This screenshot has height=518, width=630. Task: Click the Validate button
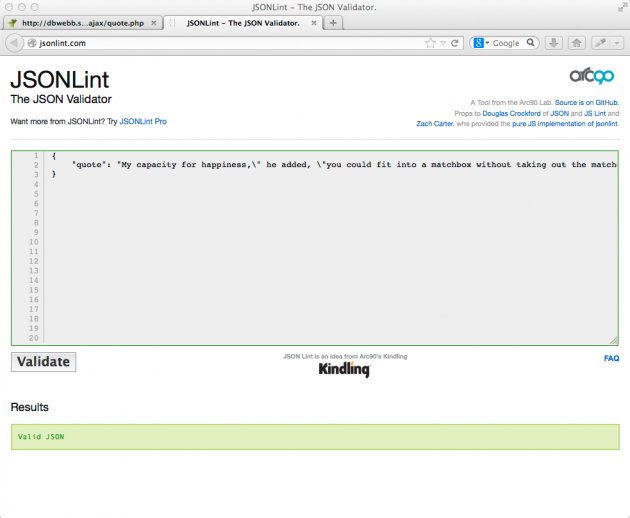(43, 362)
